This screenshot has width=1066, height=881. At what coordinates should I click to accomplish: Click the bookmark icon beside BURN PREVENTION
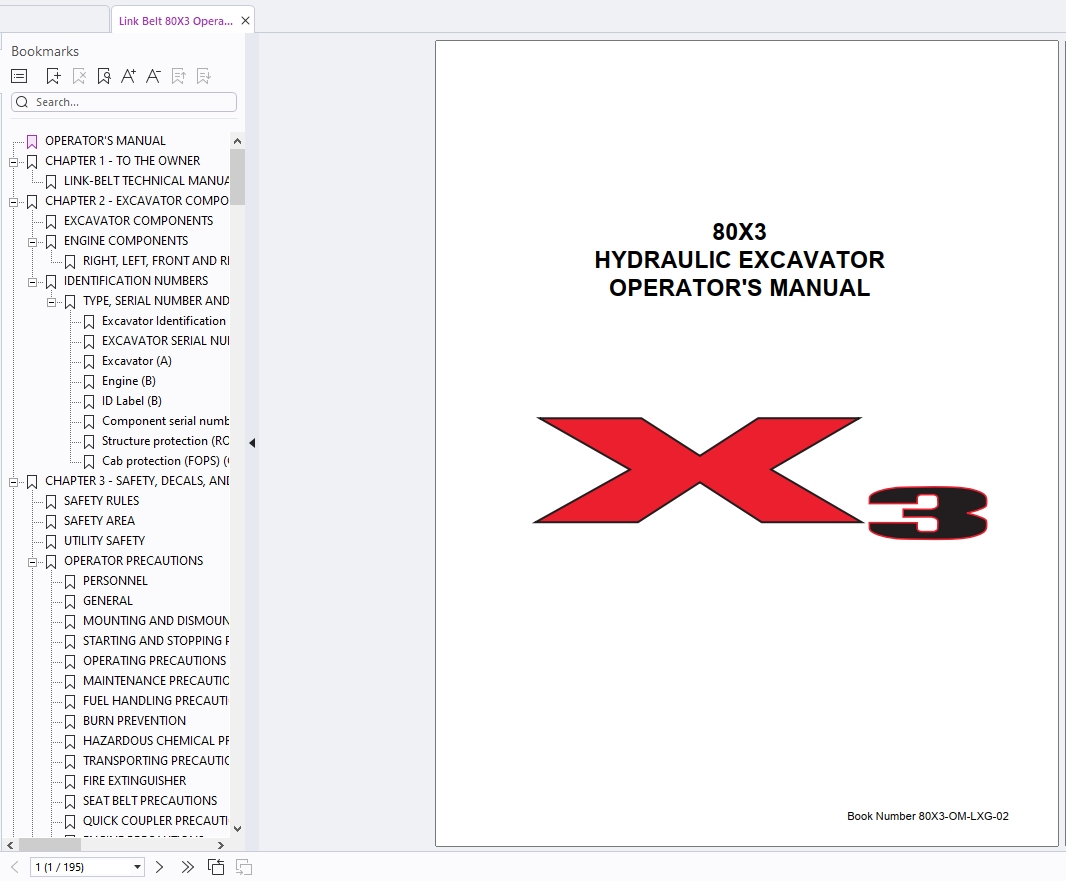pyautogui.click(x=70, y=722)
